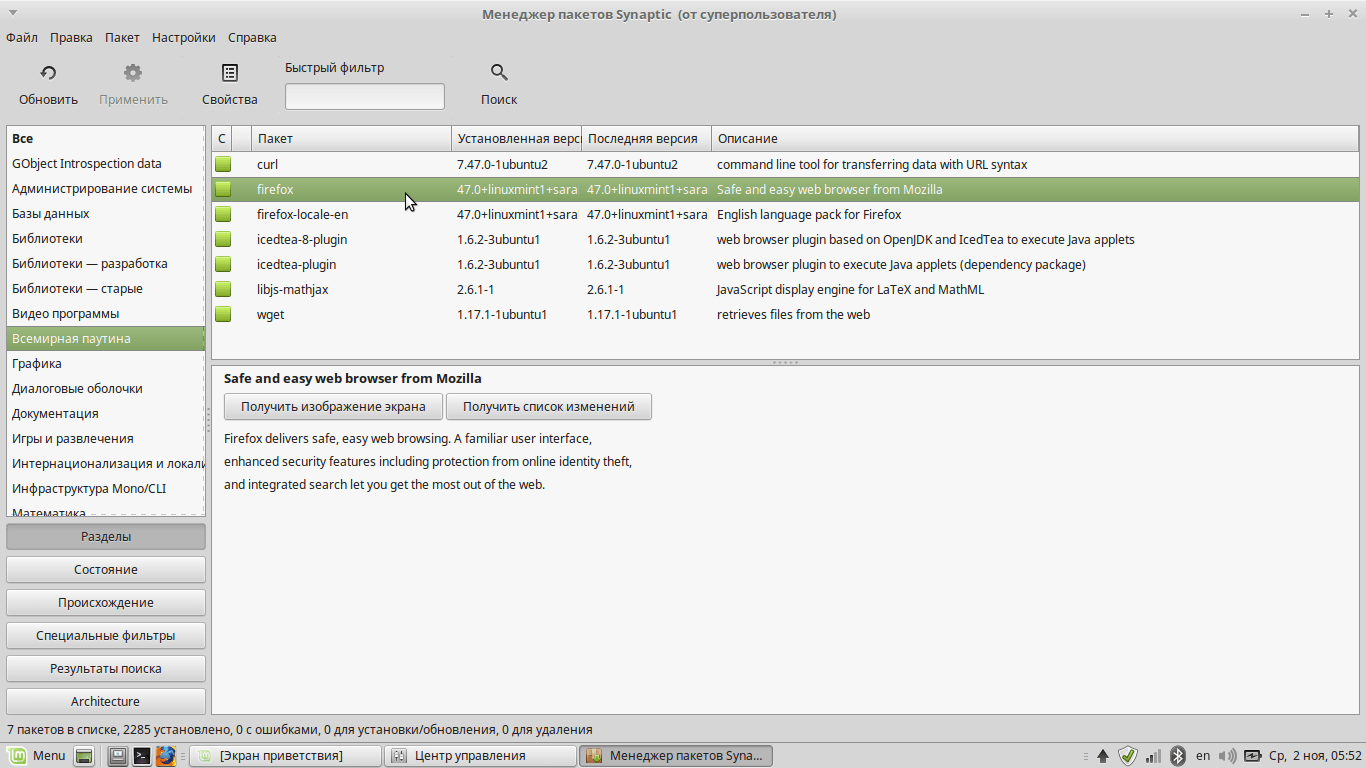Mark the libjs-mathjax status checkbox

click(x=223, y=289)
